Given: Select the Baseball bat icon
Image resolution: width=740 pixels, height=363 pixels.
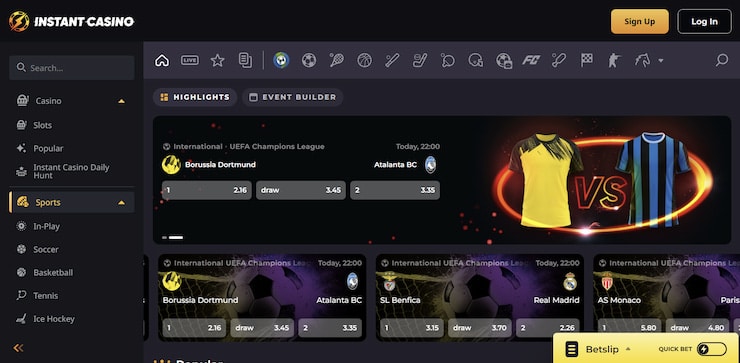Looking at the screenshot, I should click(x=392, y=60).
